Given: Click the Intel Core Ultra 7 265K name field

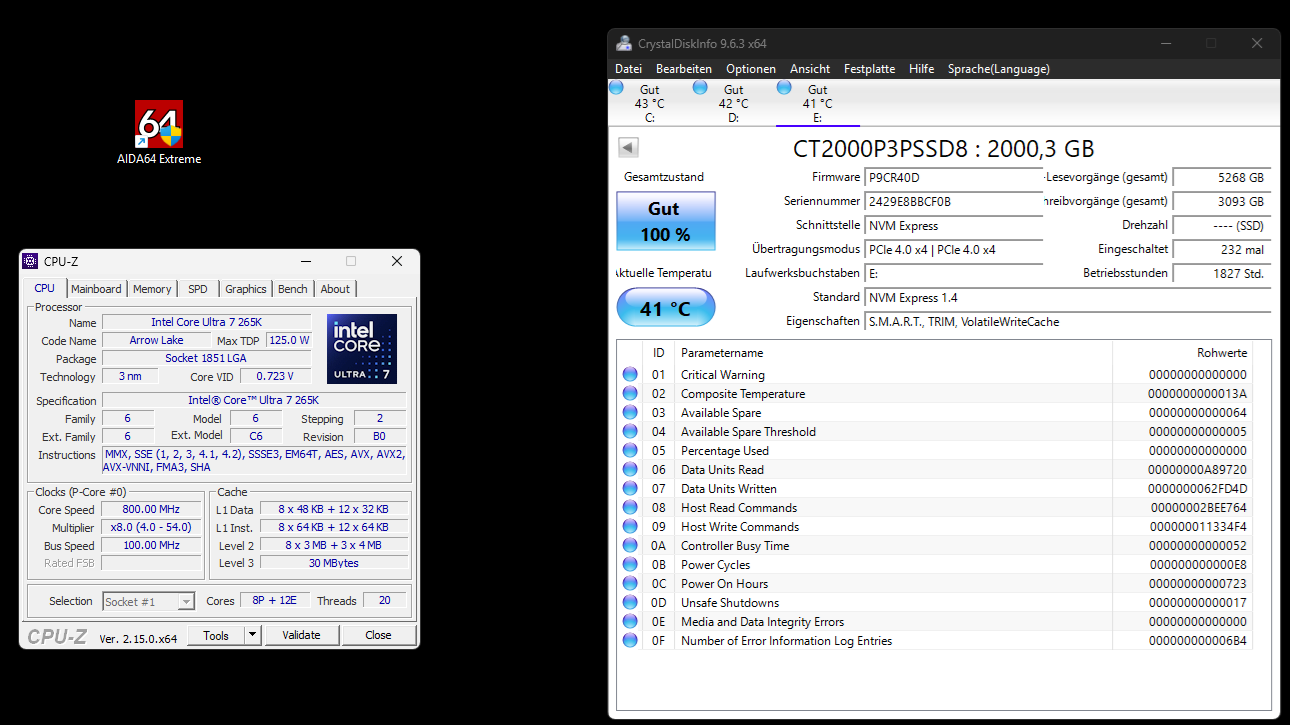Looking at the screenshot, I should click(206, 322).
